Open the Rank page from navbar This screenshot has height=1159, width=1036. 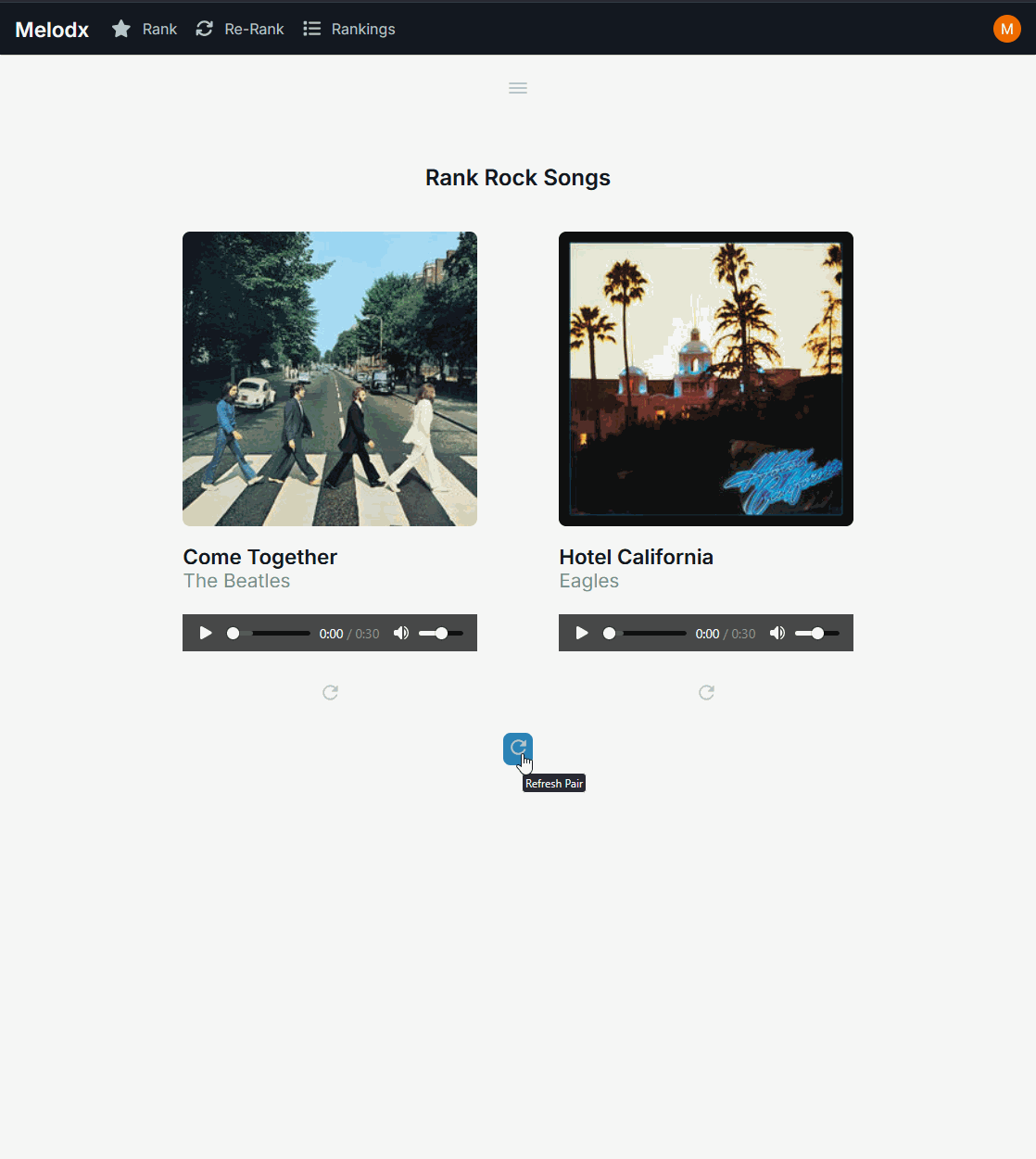[145, 29]
